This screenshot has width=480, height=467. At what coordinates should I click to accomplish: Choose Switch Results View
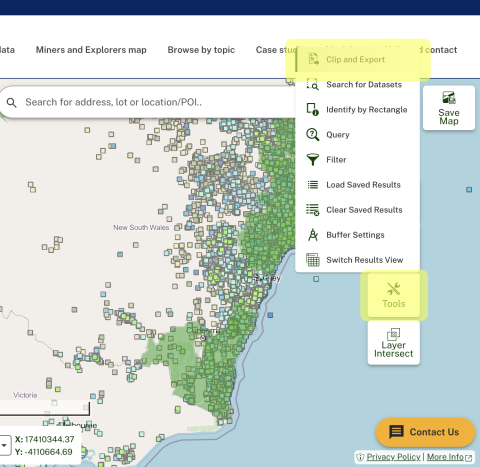[x=357, y=260]
